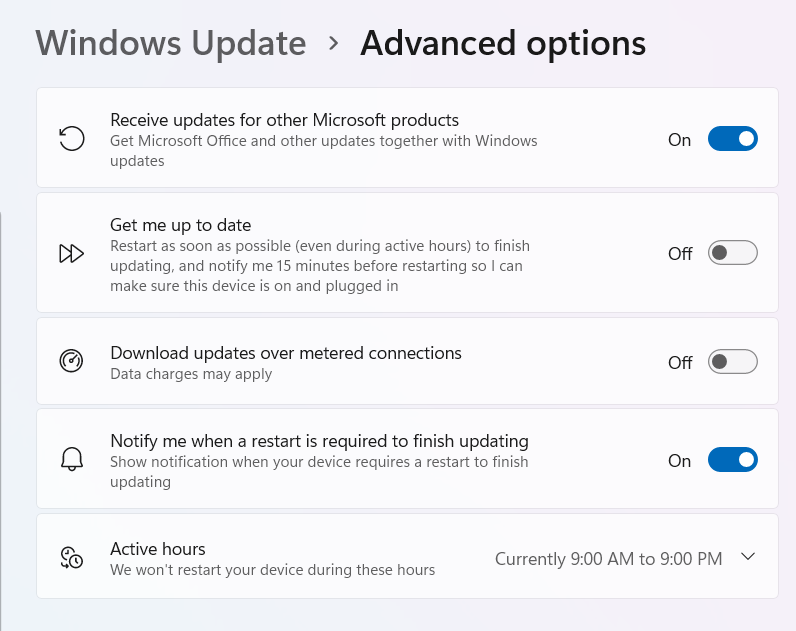Disable restart notification toggle
The width and height of the screenshot is (796, 631).
pos(733,459)
